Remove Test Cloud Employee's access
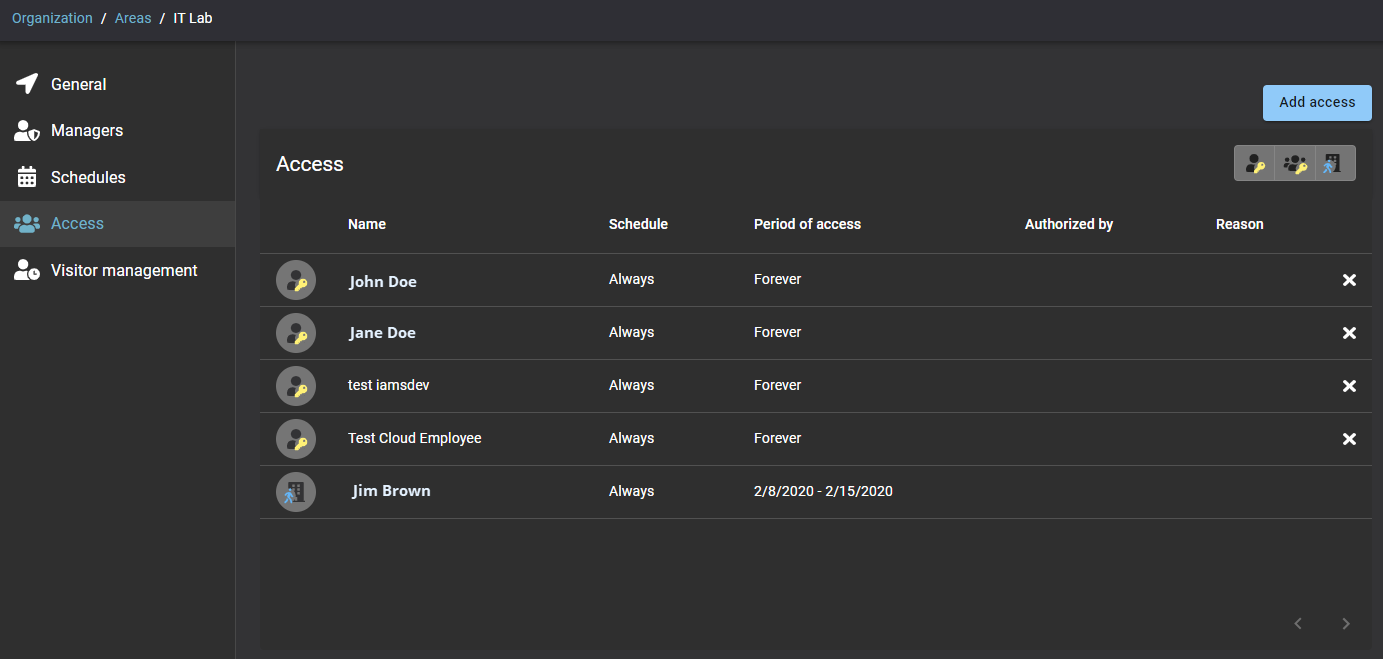 [x=1349, y=439]
